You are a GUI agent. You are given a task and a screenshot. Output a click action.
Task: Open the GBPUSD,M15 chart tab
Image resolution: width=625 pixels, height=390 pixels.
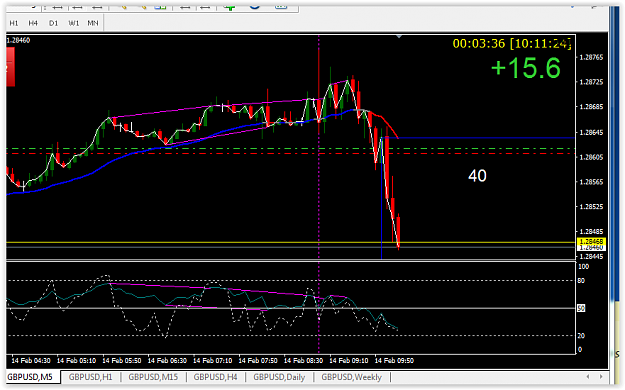153,377
